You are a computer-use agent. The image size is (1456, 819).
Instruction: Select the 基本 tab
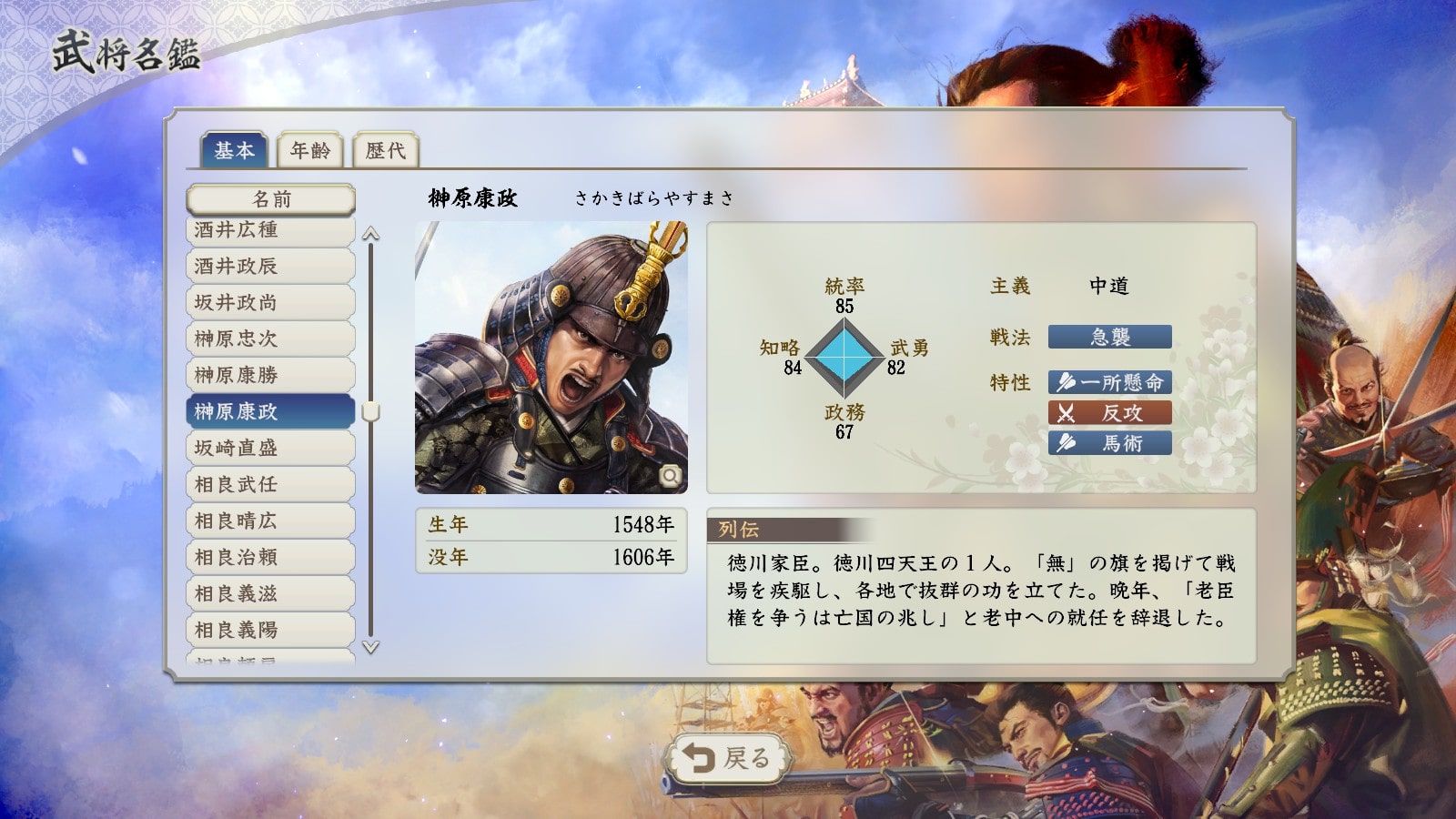coord(234,150)
